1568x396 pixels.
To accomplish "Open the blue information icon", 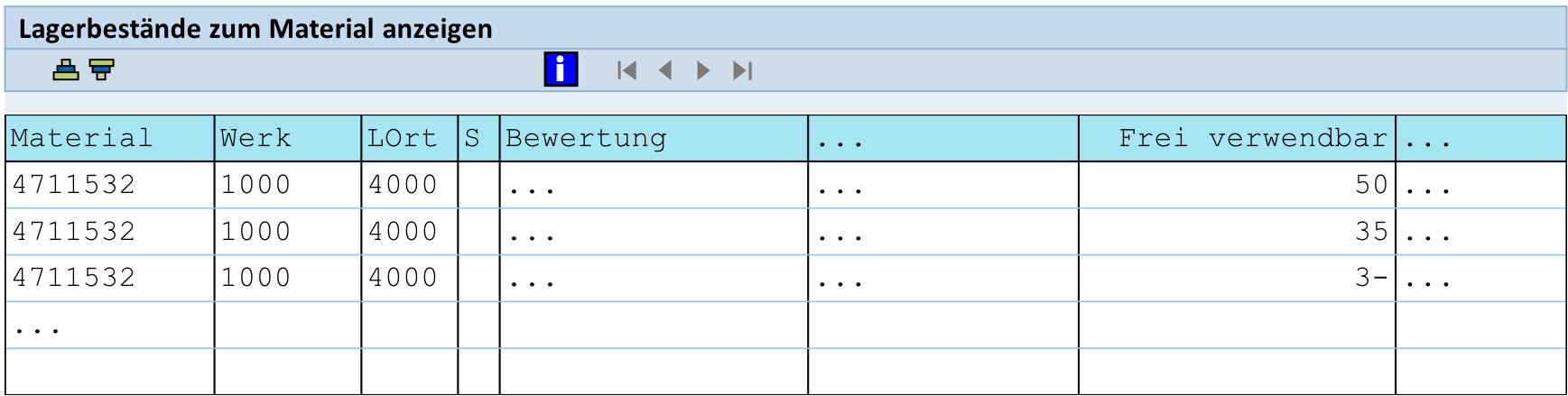I will click(x=561, y=69).
